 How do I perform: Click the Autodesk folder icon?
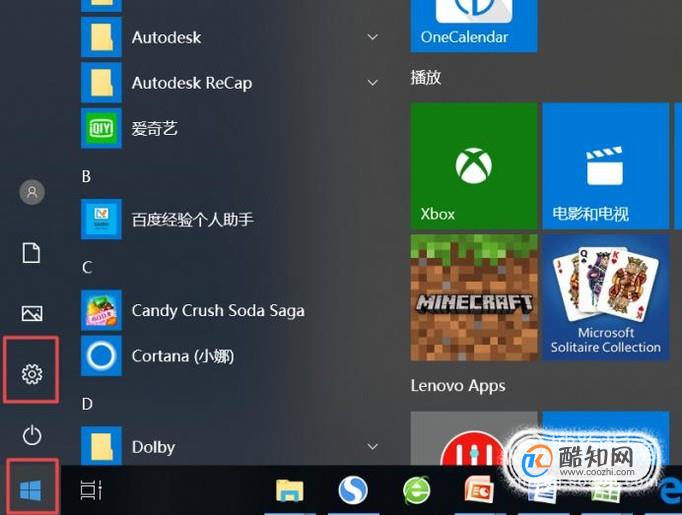coord(101,37)
